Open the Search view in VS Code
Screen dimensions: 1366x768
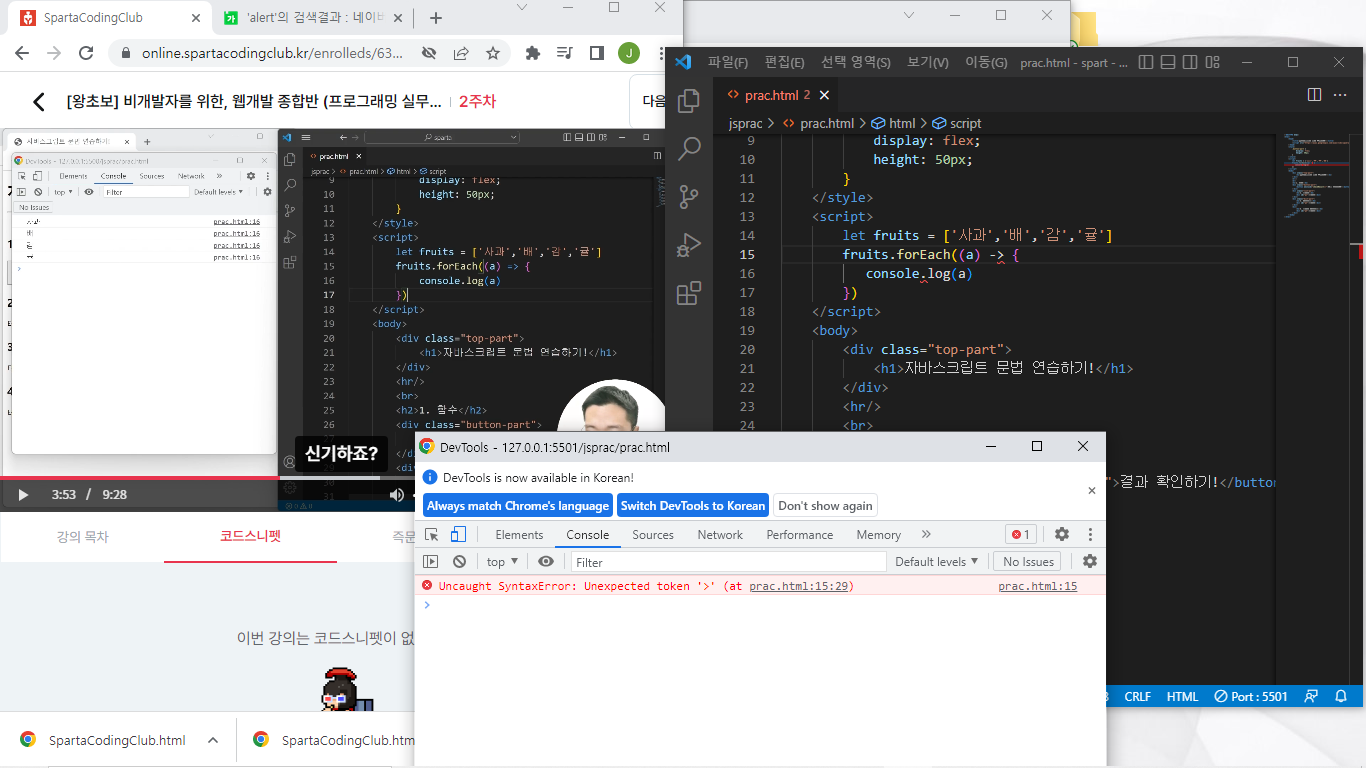coord(689,149)
